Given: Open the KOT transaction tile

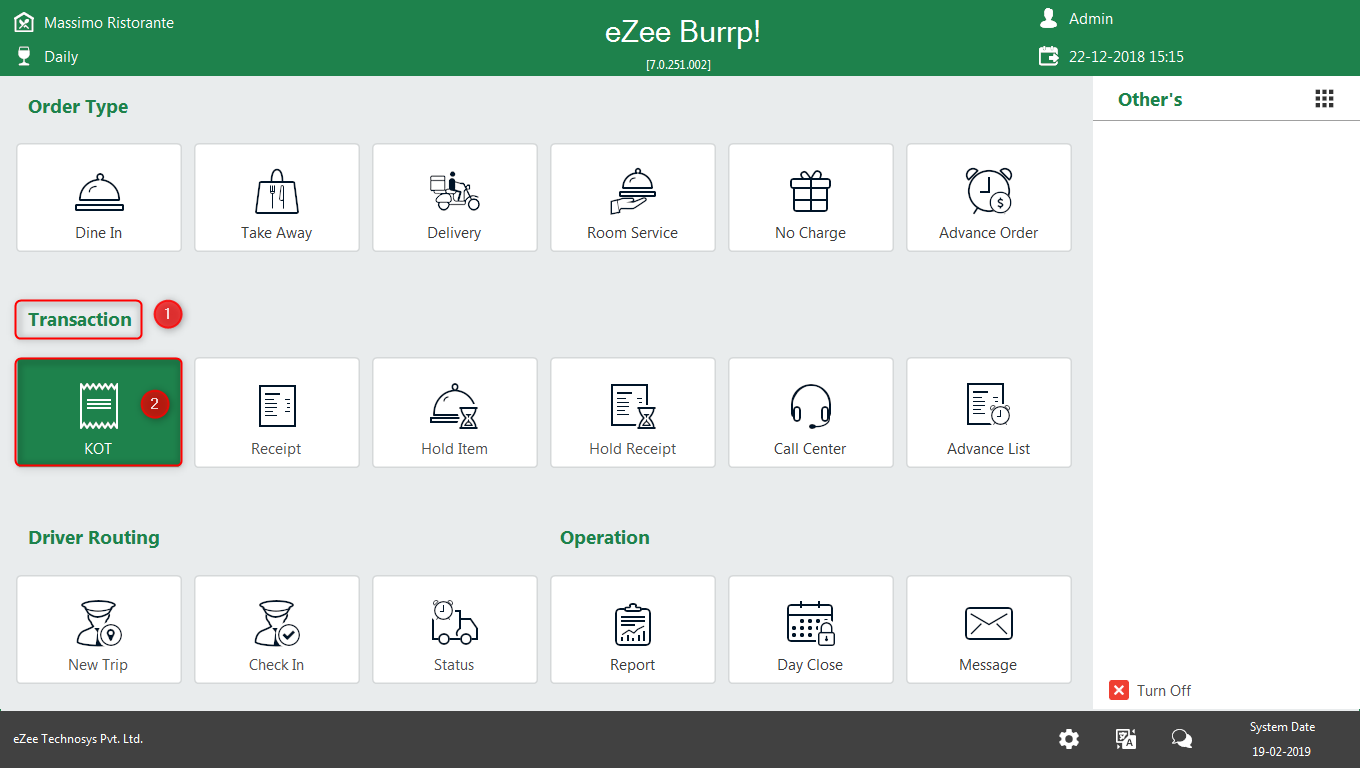Looking at the screenshot, I should pos(99,413).
